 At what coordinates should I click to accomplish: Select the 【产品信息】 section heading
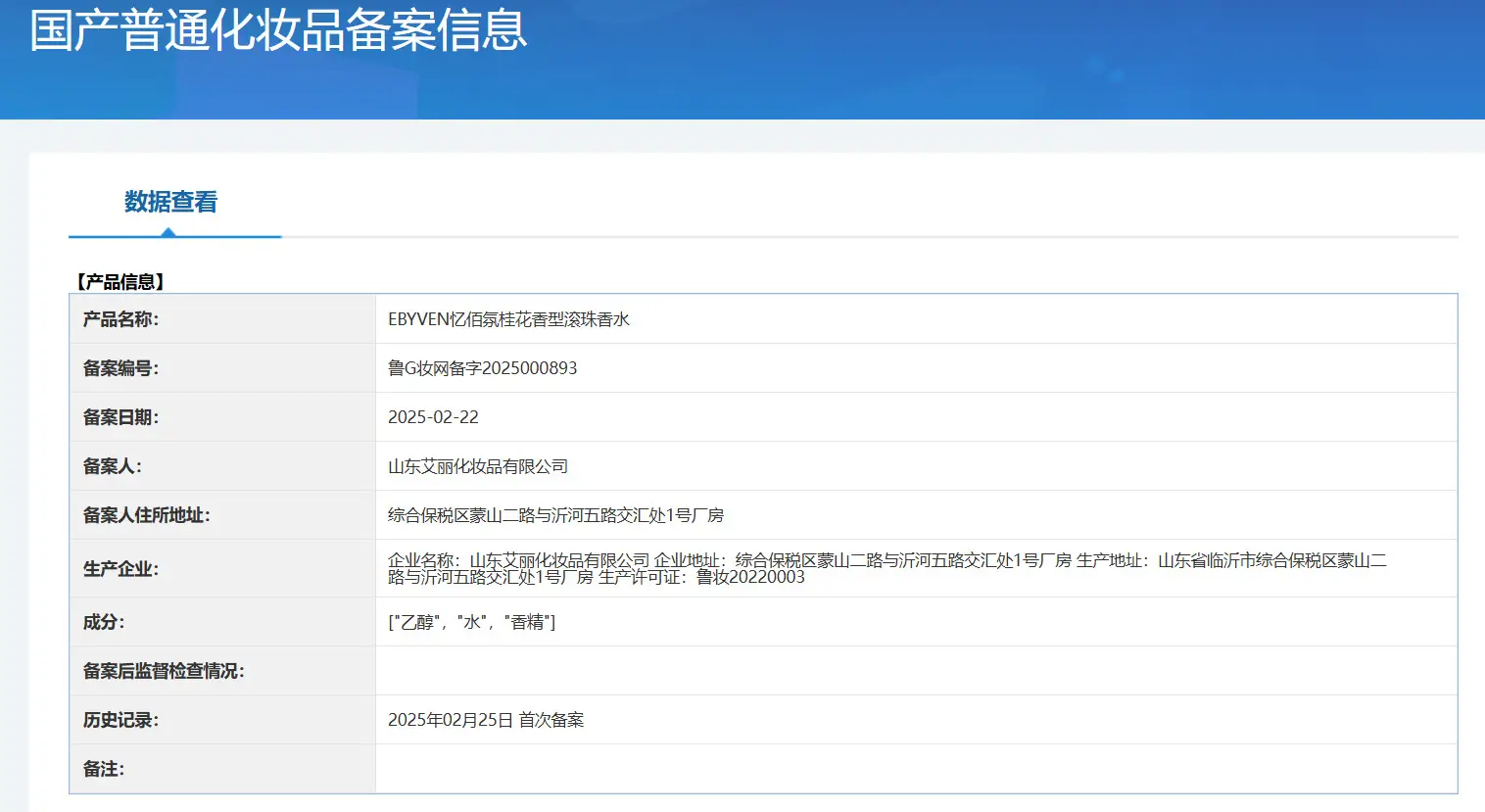point(121,282)
